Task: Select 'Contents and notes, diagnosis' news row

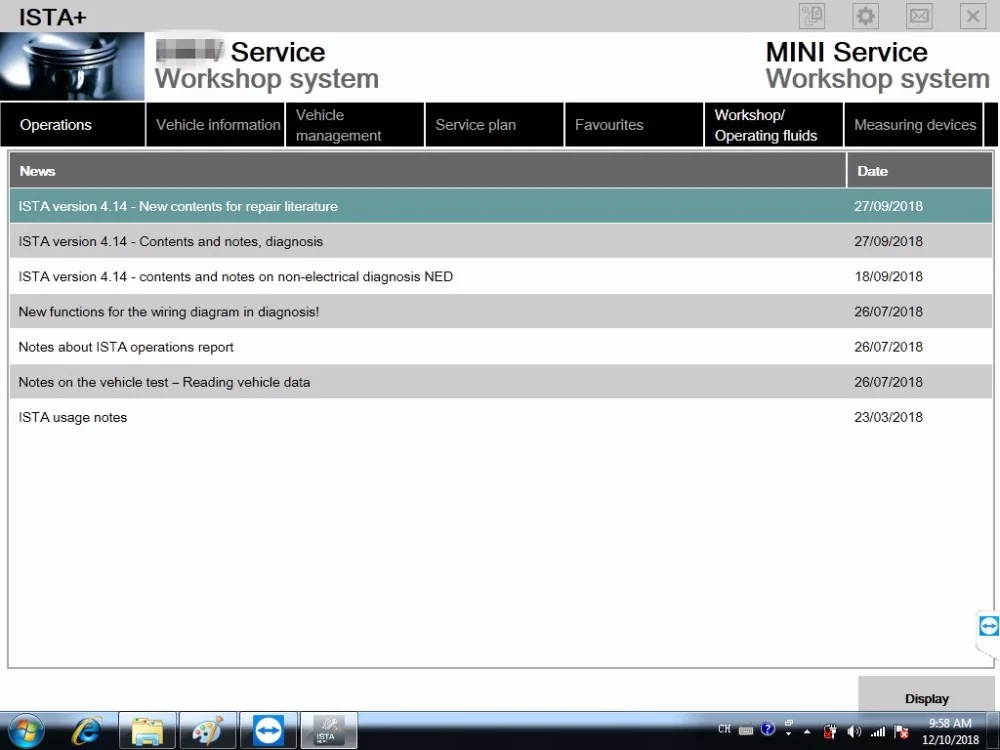Action: [x=501, y=241]
